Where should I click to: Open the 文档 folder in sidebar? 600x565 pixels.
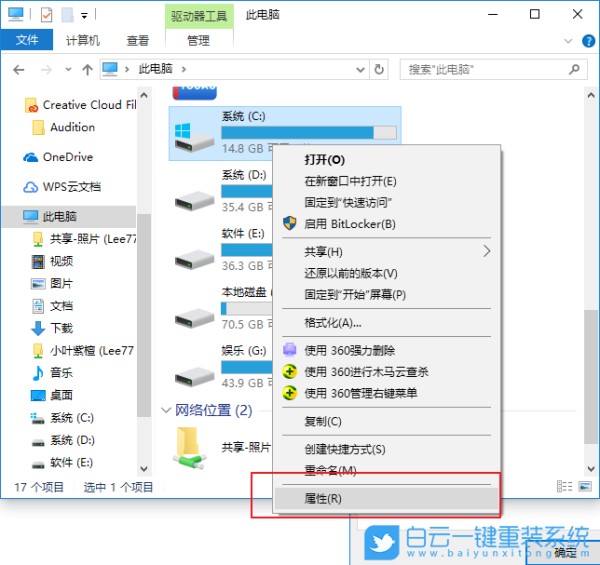pyautogui.click(x=52, y=306)
